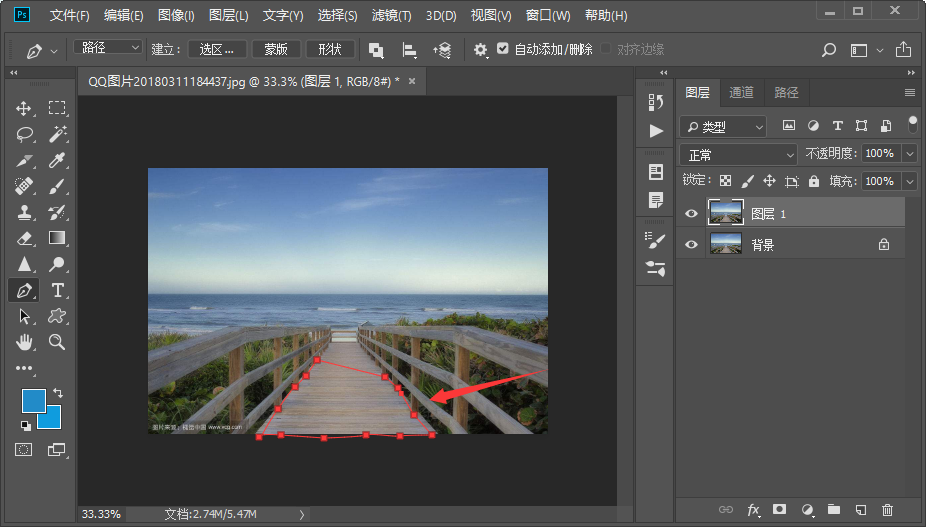Expand the 不透明度 opacity dropdown arrow
926x527 pixels.
click(909, 154)
